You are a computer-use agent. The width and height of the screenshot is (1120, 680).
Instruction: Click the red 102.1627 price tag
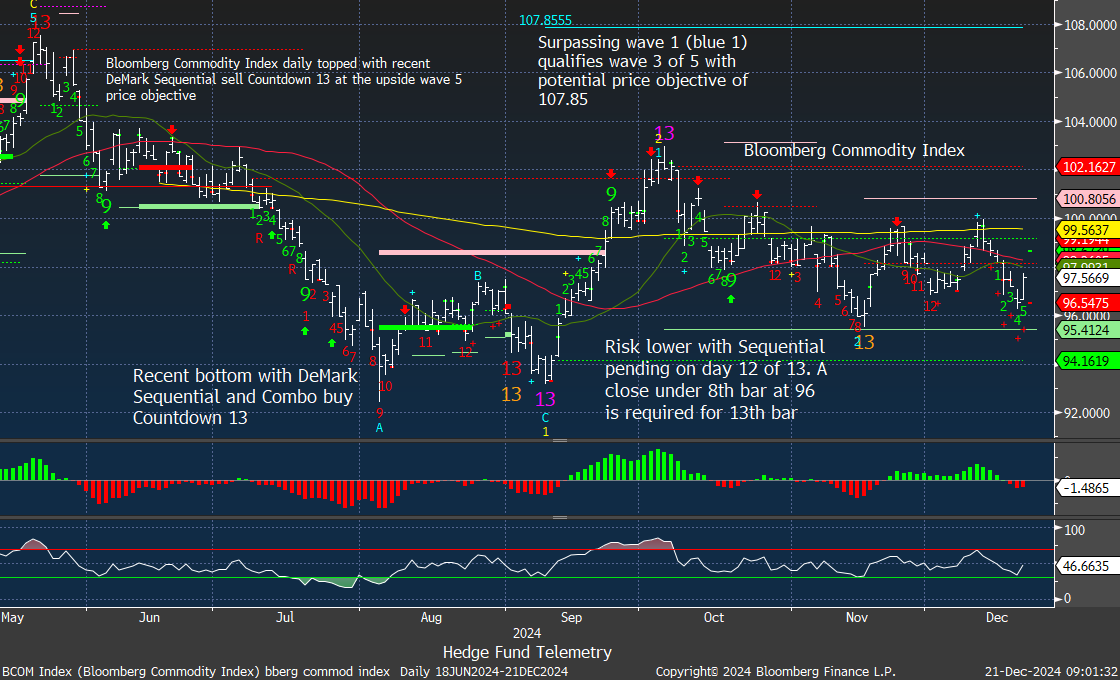1089,167
